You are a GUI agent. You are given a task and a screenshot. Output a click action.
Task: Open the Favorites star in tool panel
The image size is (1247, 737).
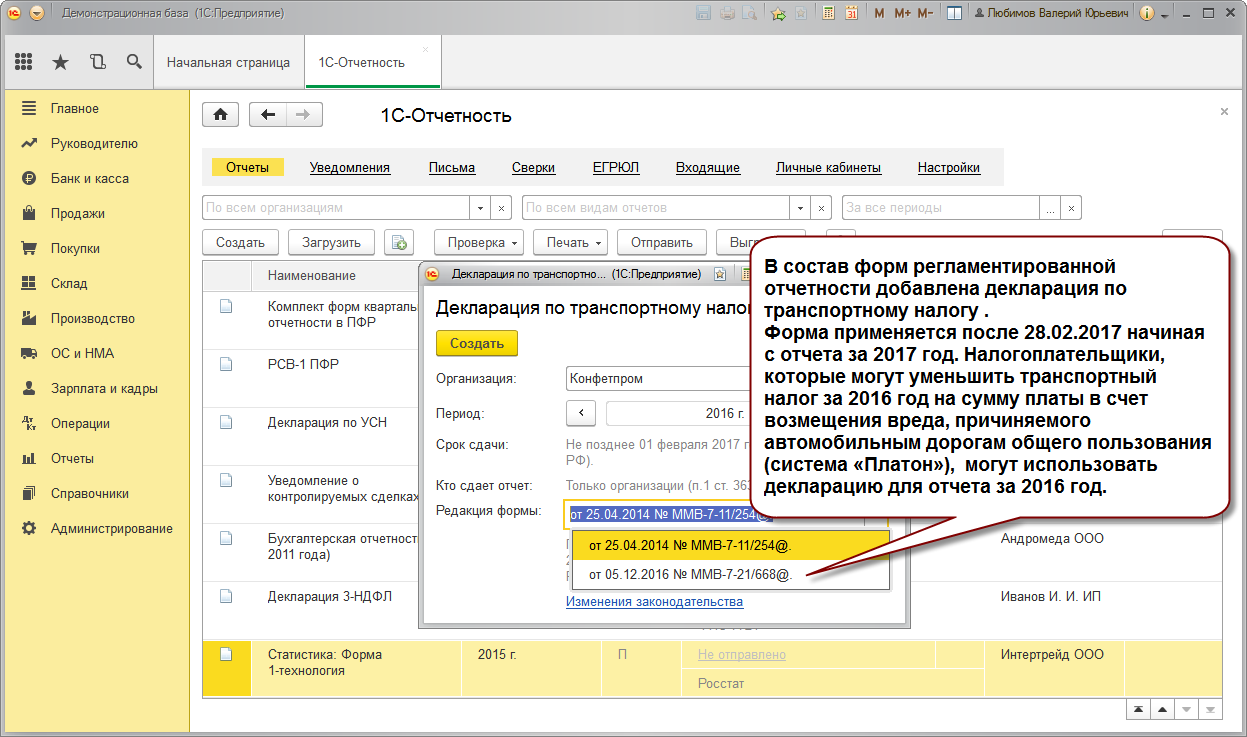click(60, 62)
